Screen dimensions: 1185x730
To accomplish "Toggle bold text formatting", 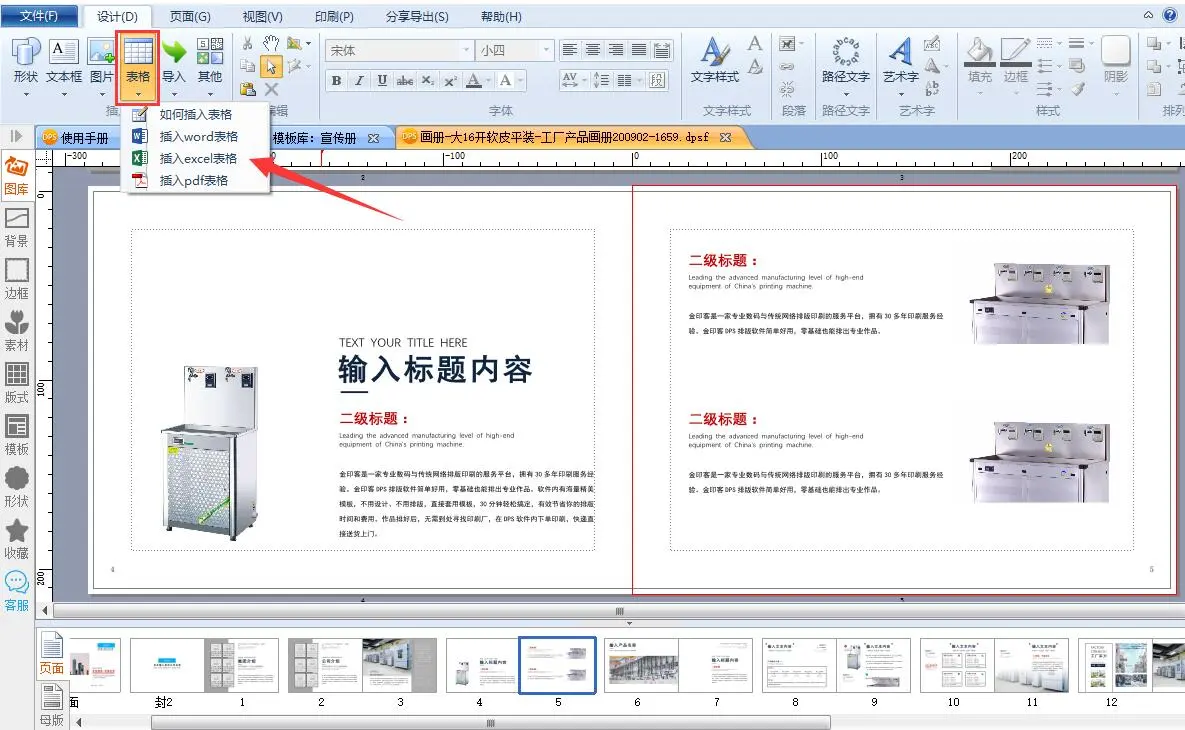I will (x=336, y=81).
